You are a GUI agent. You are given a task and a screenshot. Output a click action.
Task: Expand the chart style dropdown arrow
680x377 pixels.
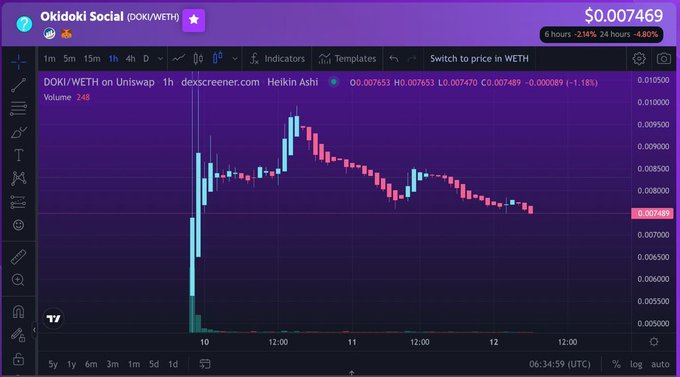pyautogui.click(x=235, y=59)
